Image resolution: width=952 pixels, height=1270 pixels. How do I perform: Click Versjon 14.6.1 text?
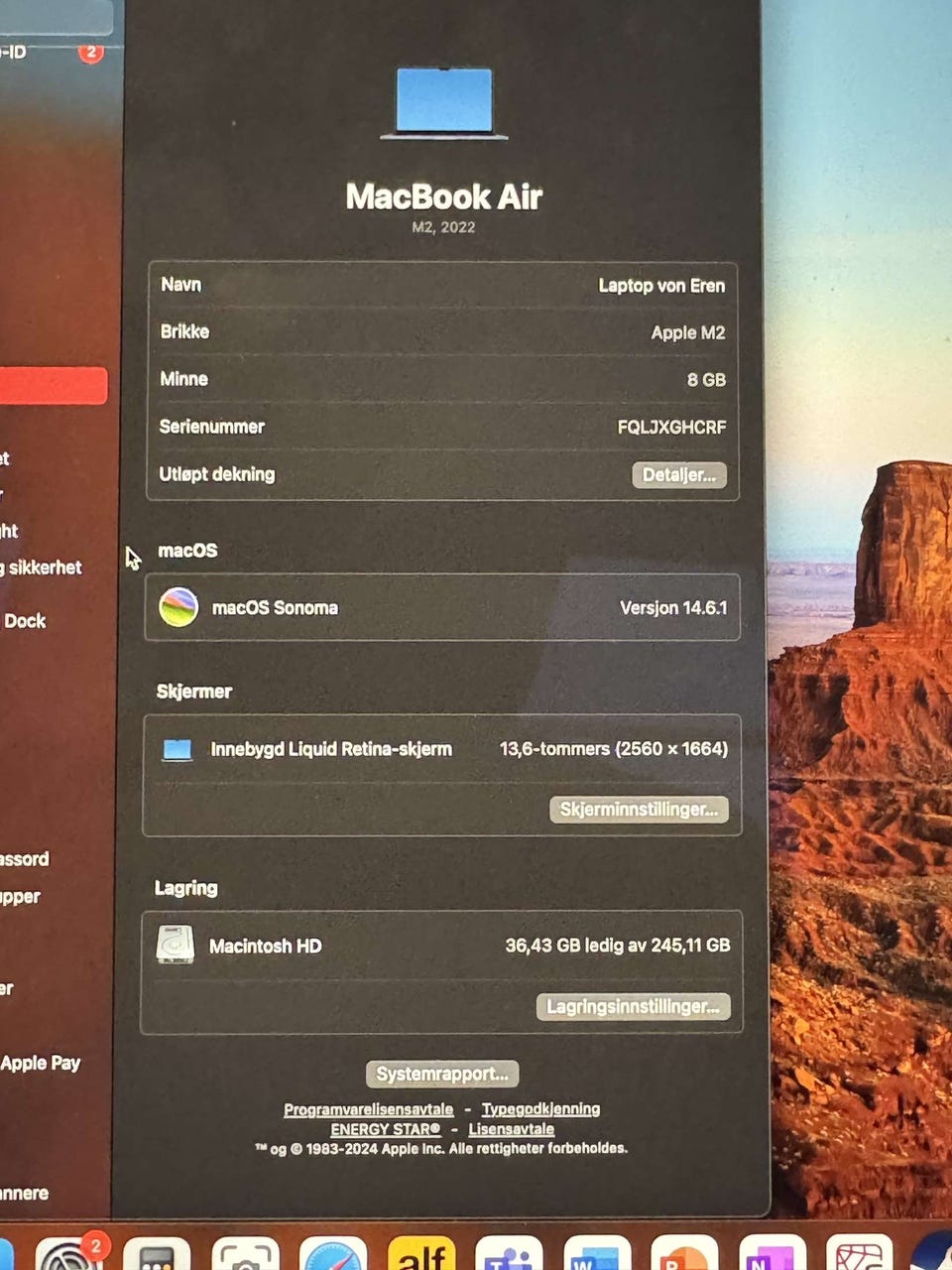[673, 607]
